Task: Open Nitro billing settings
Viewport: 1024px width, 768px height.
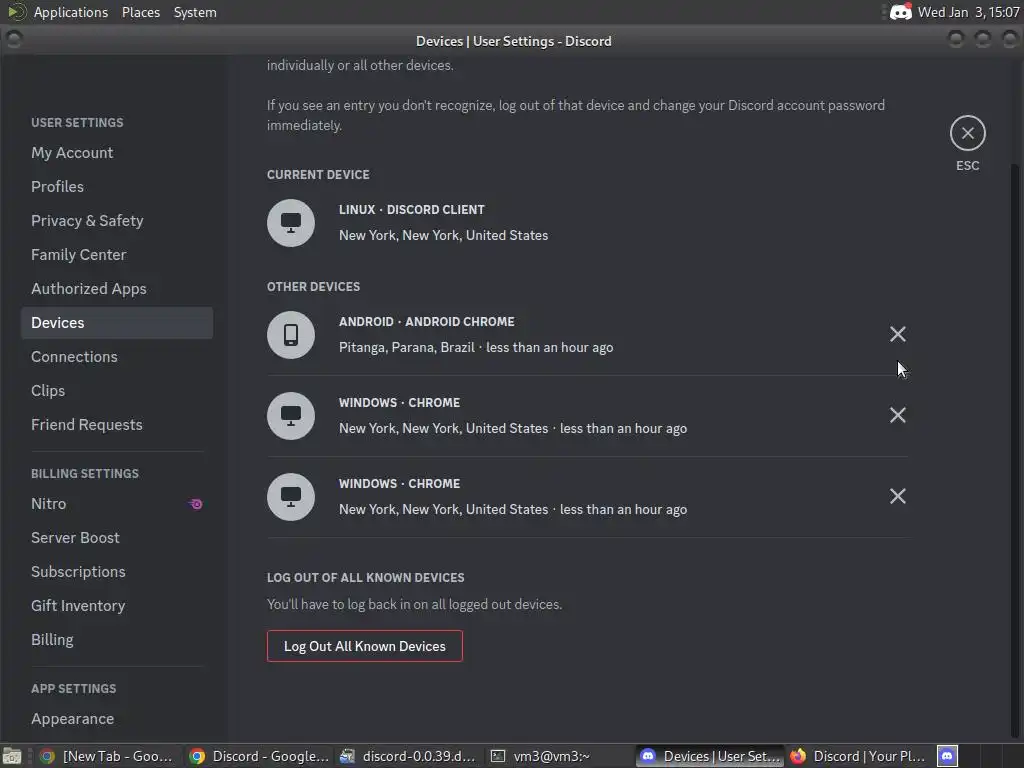Action: click(x=117, y=504)
